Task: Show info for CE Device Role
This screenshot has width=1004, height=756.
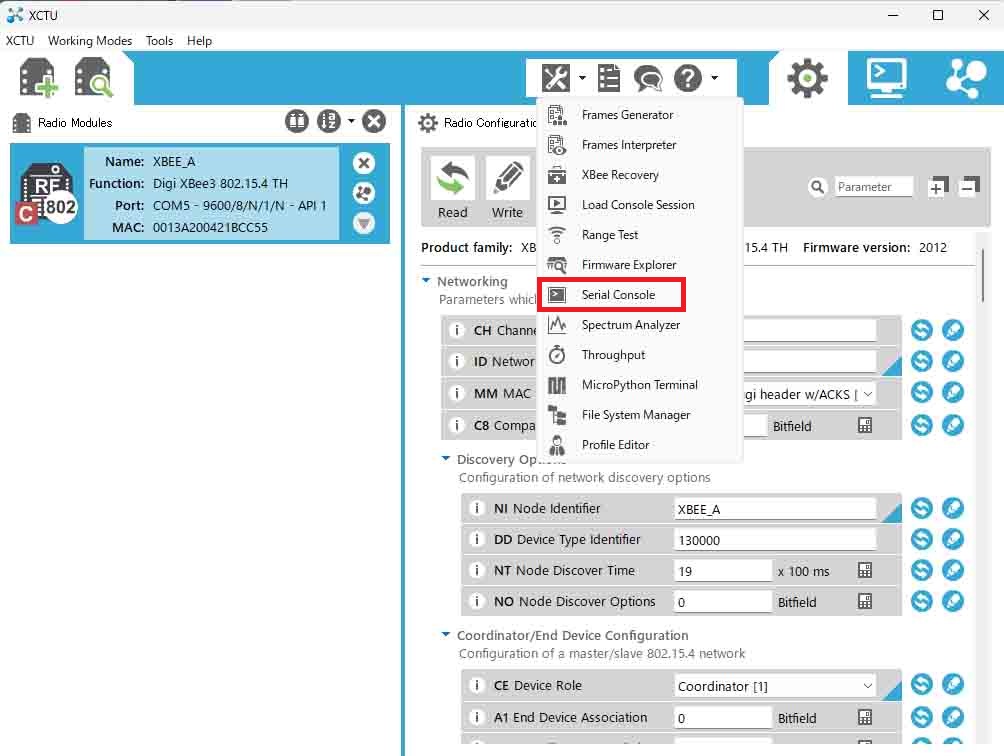Action: 476,685
